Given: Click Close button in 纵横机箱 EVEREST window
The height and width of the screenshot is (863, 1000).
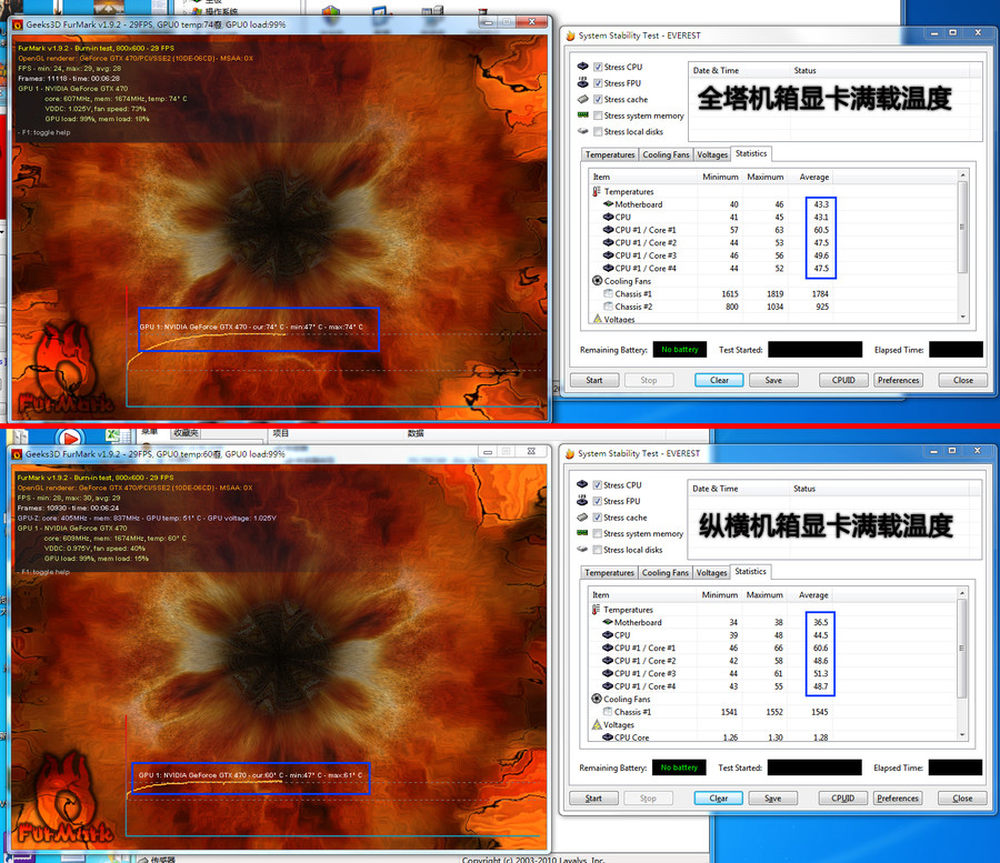Looking at the screenshot, I should (x=962, y=798).
